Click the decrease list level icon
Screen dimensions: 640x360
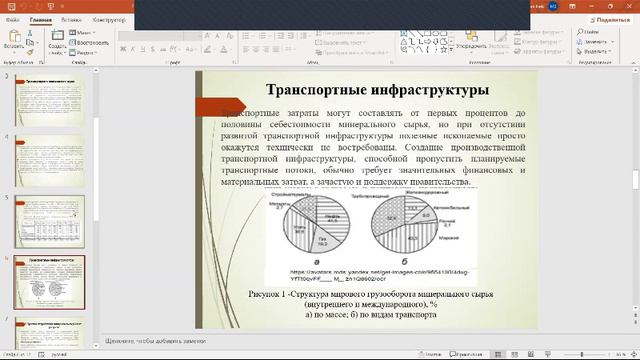coord(280,36)
